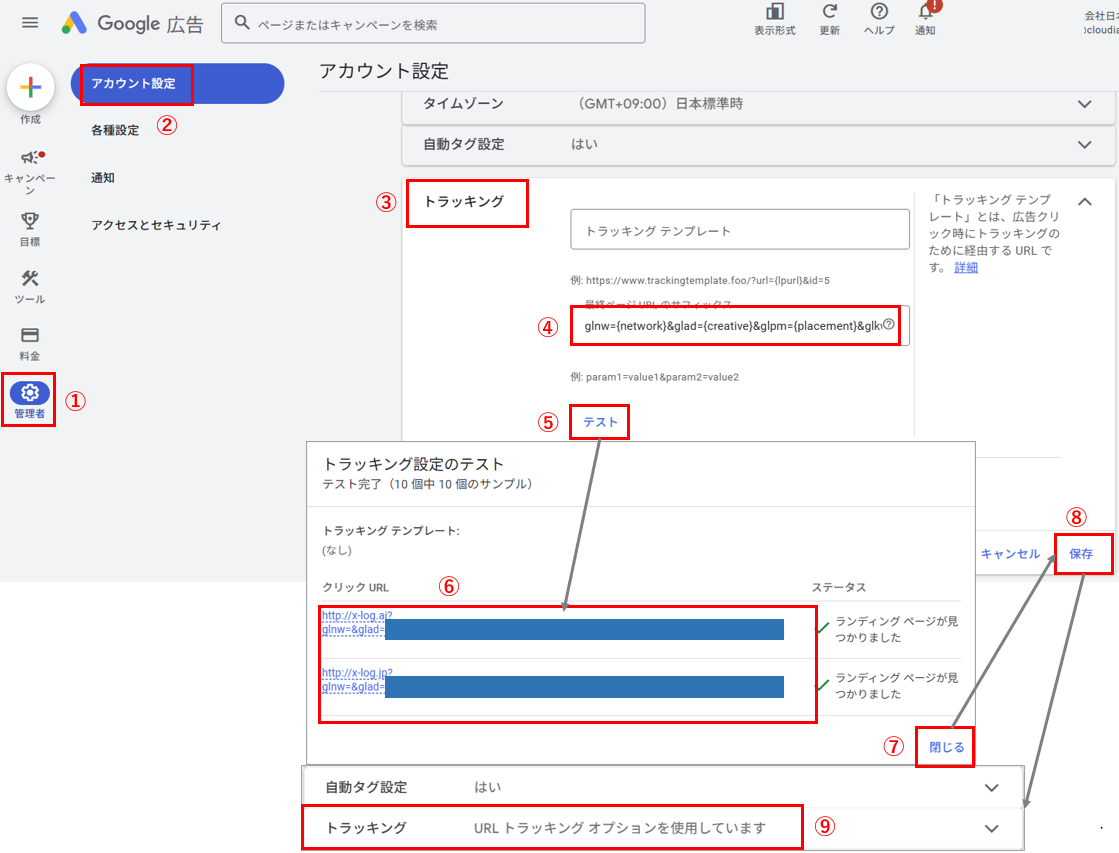Open Tools via wrench icon
This screenshot has height=853, width=1119.
[x=30, y=279]
